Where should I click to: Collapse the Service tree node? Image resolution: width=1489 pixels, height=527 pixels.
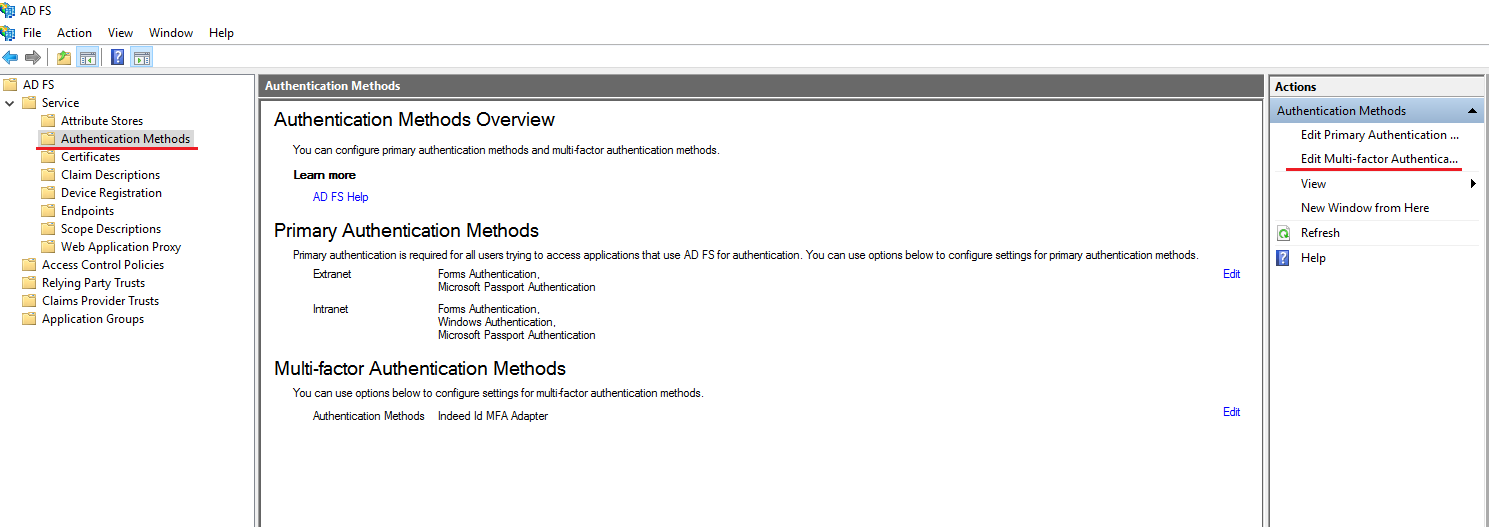coord(10,103)
